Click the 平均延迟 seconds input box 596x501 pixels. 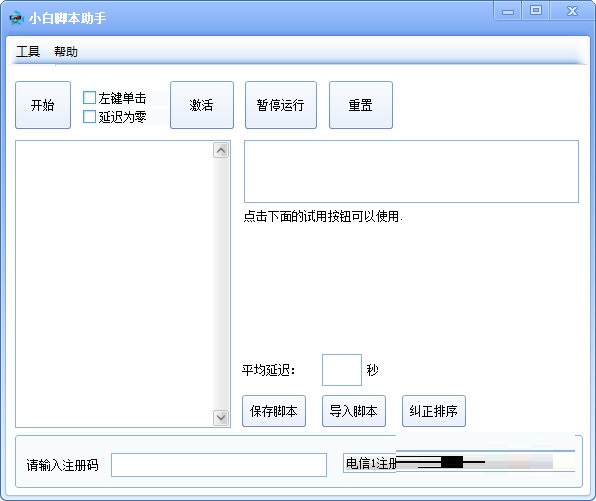coord(342,370)
